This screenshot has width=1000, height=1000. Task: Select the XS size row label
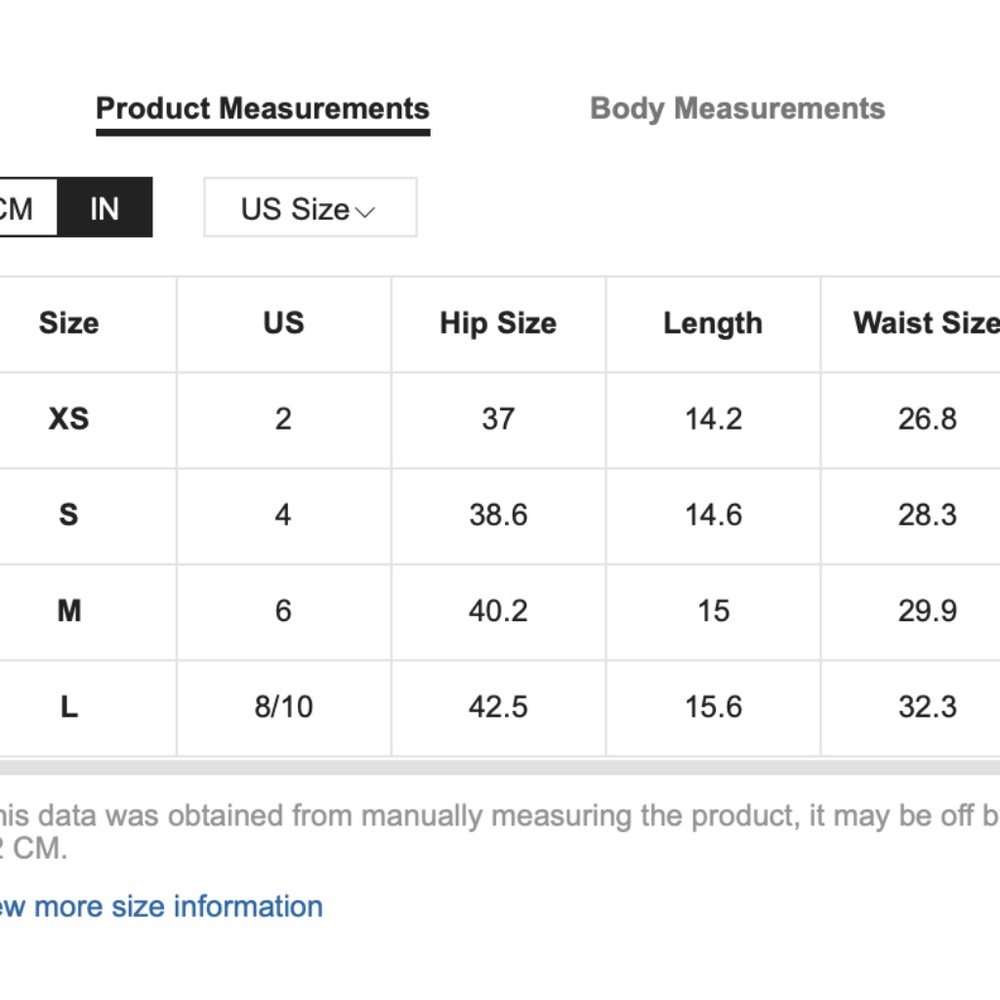click(68, 418)
